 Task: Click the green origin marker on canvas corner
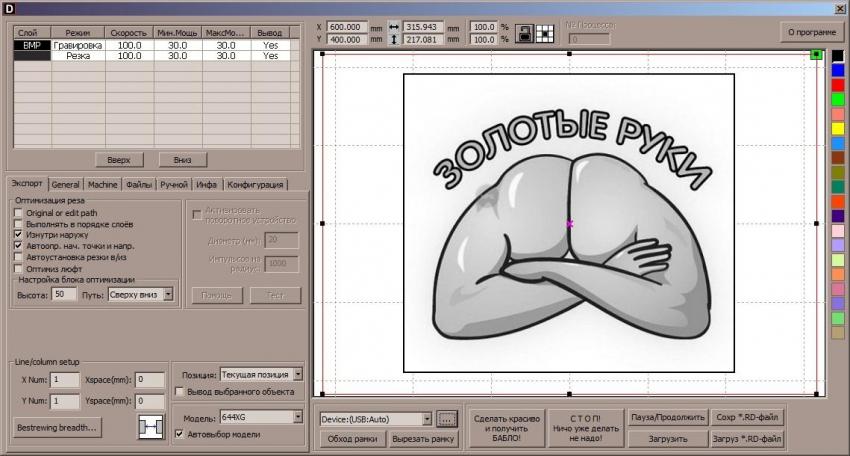point(816,55)
